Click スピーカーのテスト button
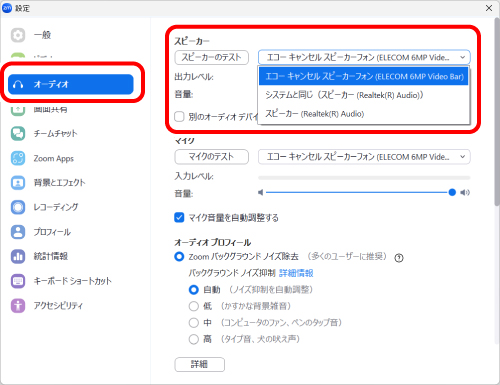Viewport: 500px width, 385px height. [x=212, y=57]
